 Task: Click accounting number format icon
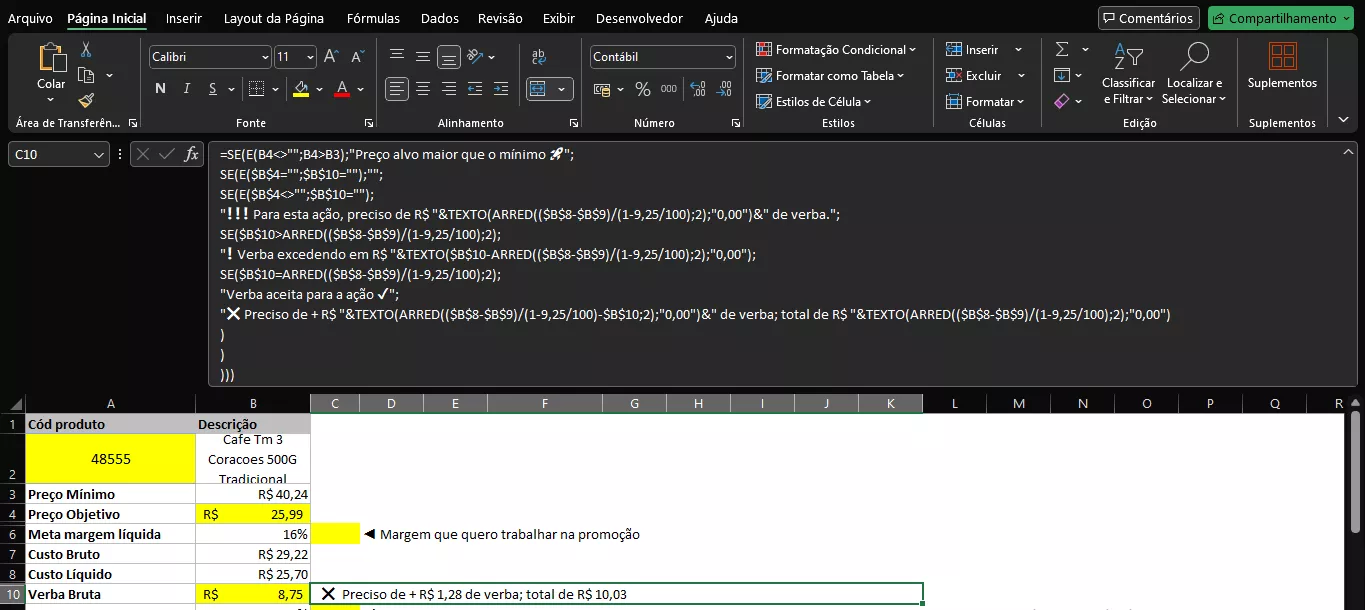pos(602,89)
